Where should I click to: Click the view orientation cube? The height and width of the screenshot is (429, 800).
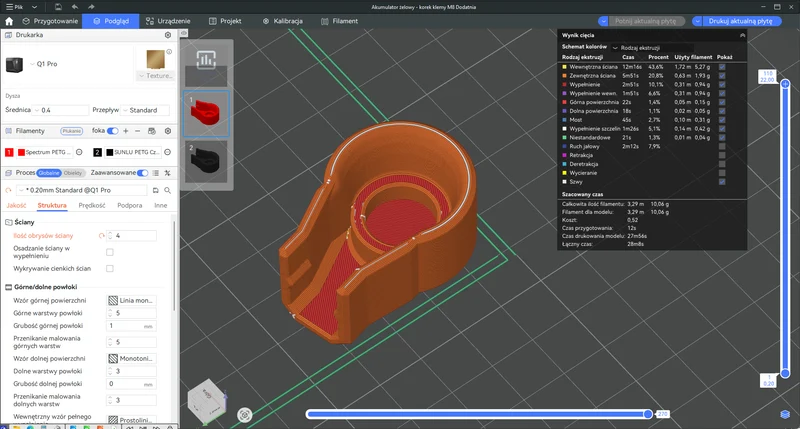[207, 400]
